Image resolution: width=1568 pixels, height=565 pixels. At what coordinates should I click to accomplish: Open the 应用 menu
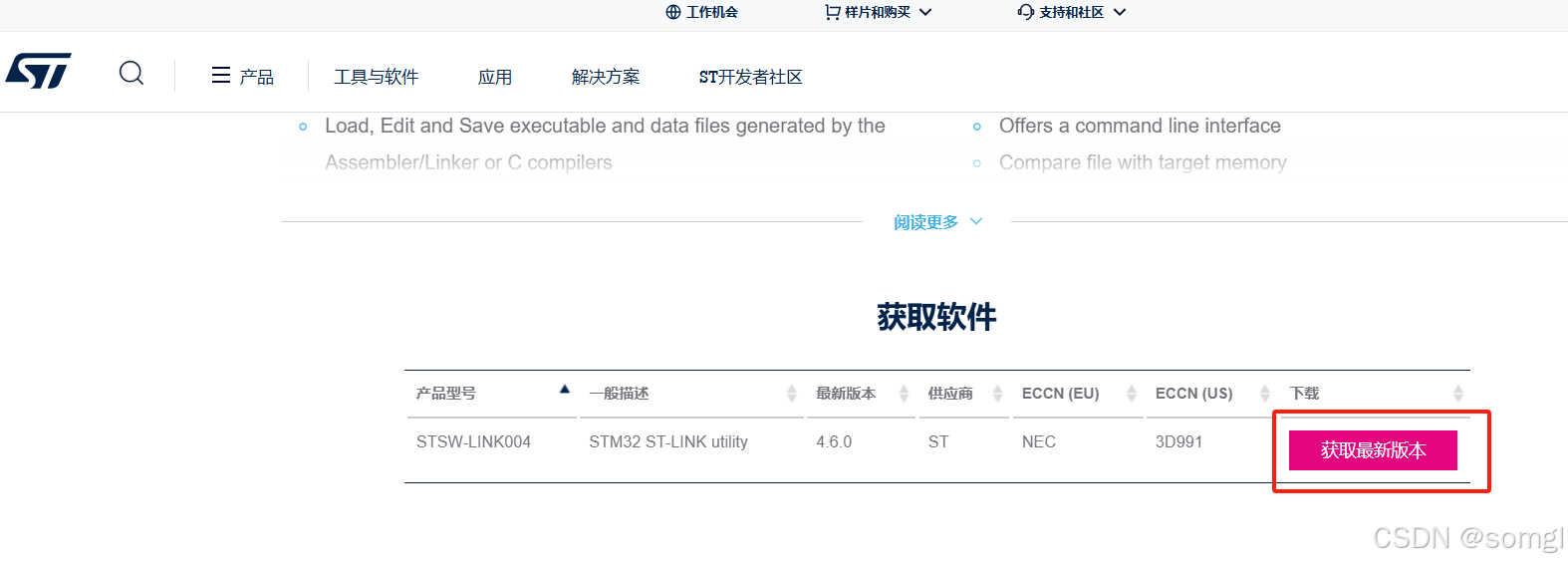495,77
